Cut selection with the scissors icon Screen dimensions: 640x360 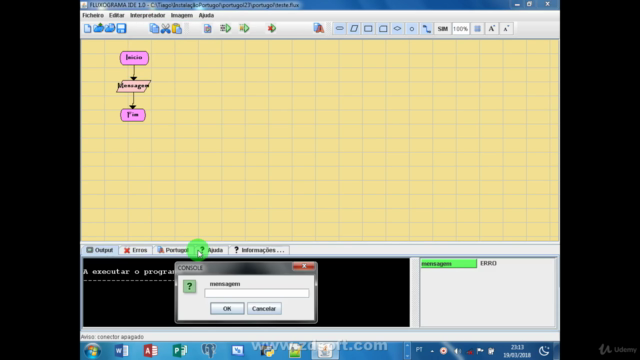click(165, 29)
